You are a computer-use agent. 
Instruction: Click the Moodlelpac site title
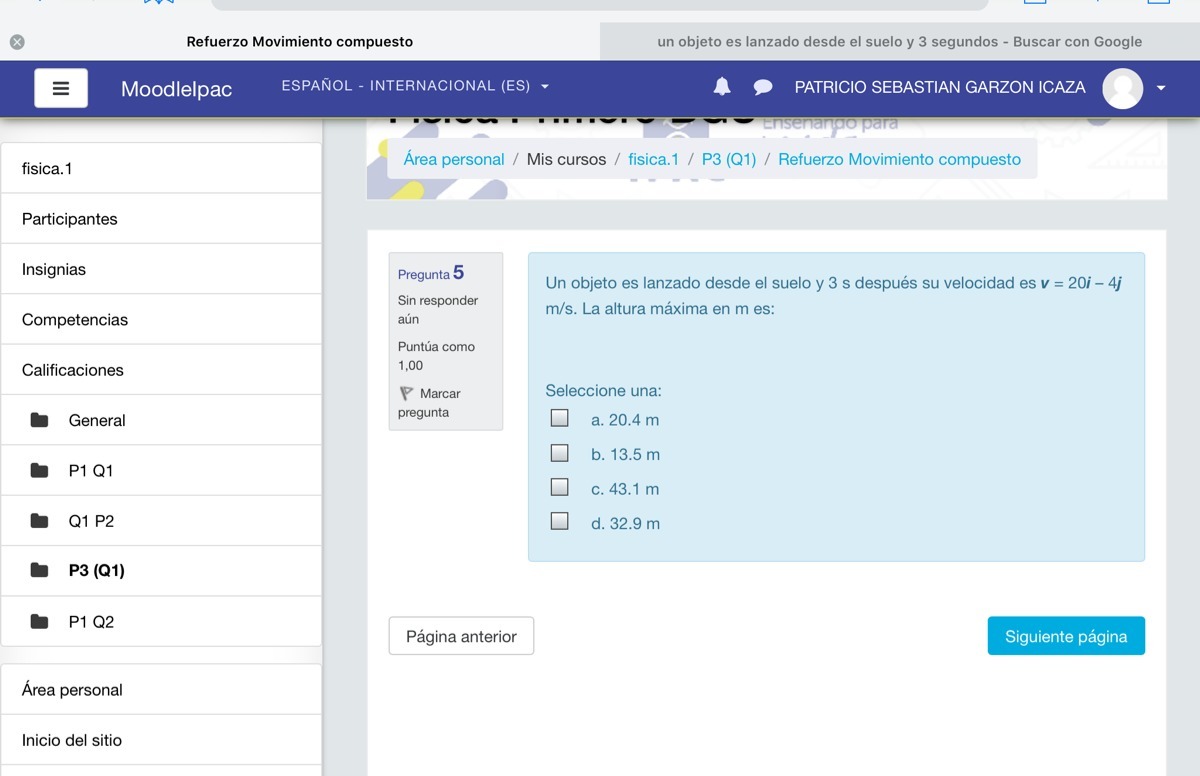click(176, 89)
